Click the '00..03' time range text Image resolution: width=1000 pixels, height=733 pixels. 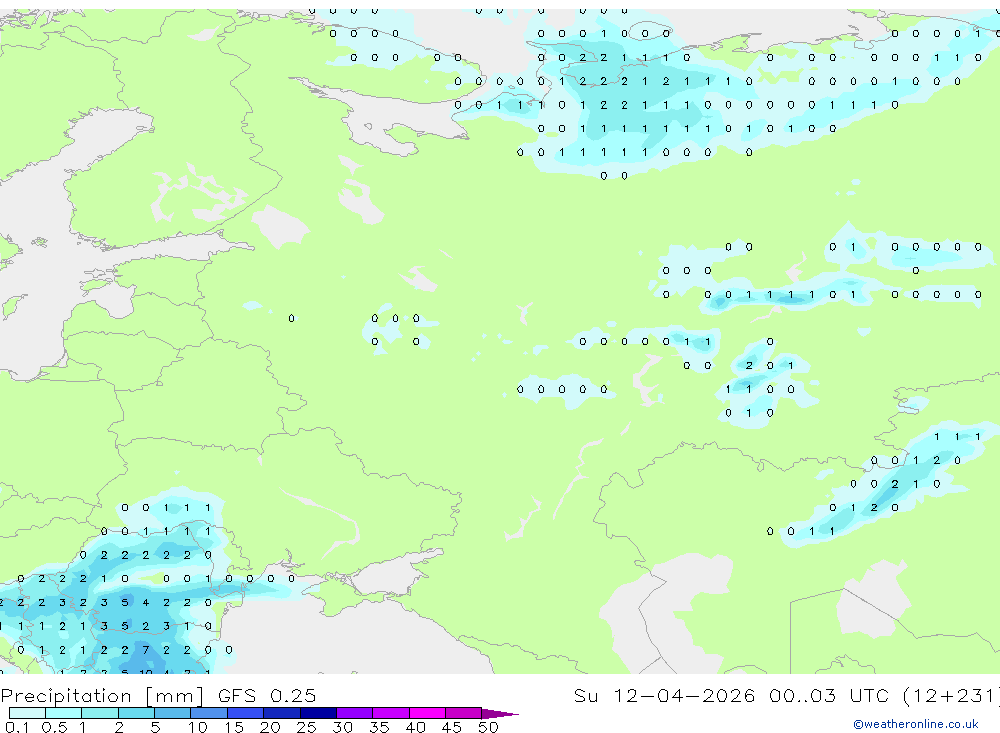click(x=802, y=695)
